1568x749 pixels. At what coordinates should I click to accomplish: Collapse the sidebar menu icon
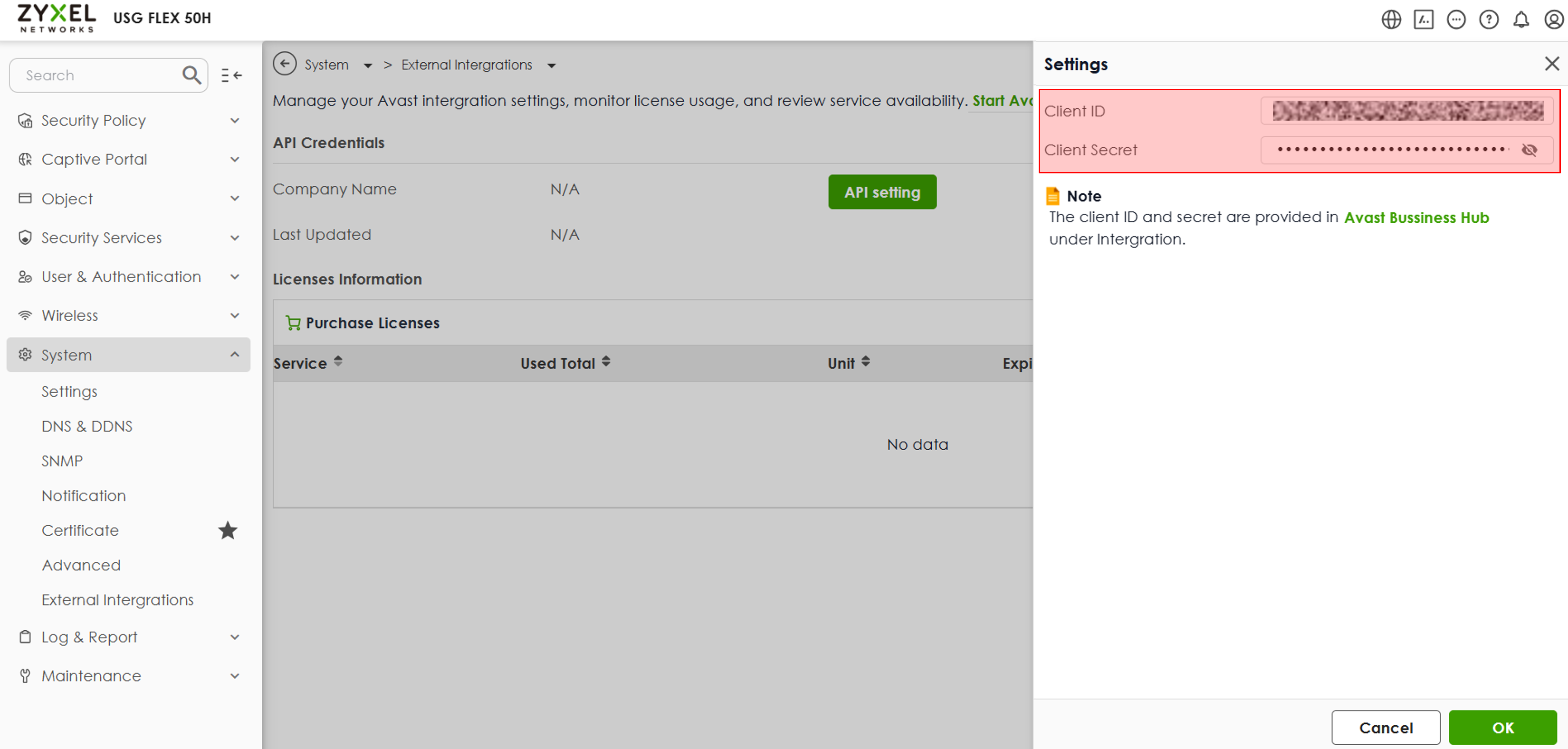tap(231, 75)
